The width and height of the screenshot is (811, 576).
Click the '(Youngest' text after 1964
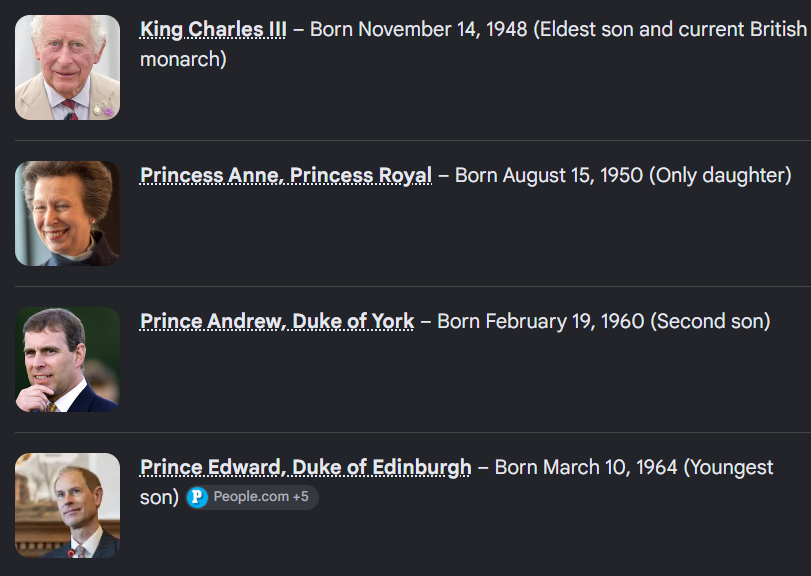pos(728,467)
